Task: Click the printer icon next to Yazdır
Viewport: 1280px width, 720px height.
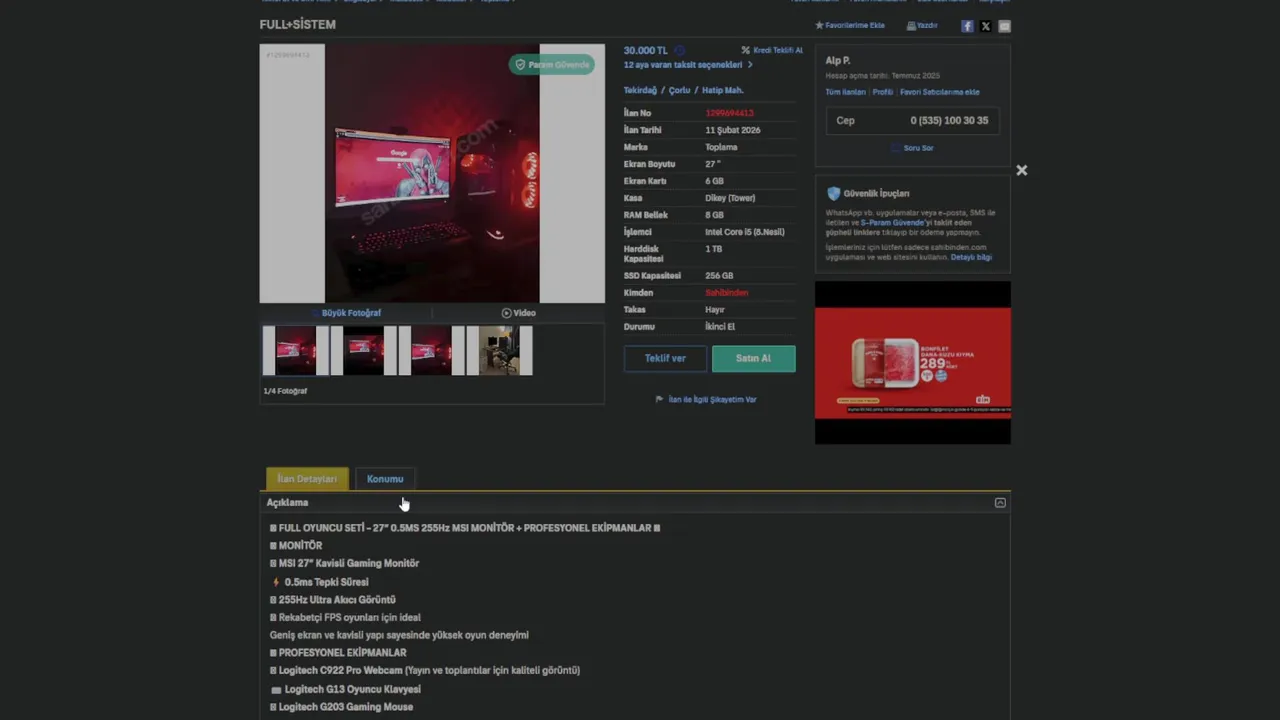Action: [x=911, y=26]
